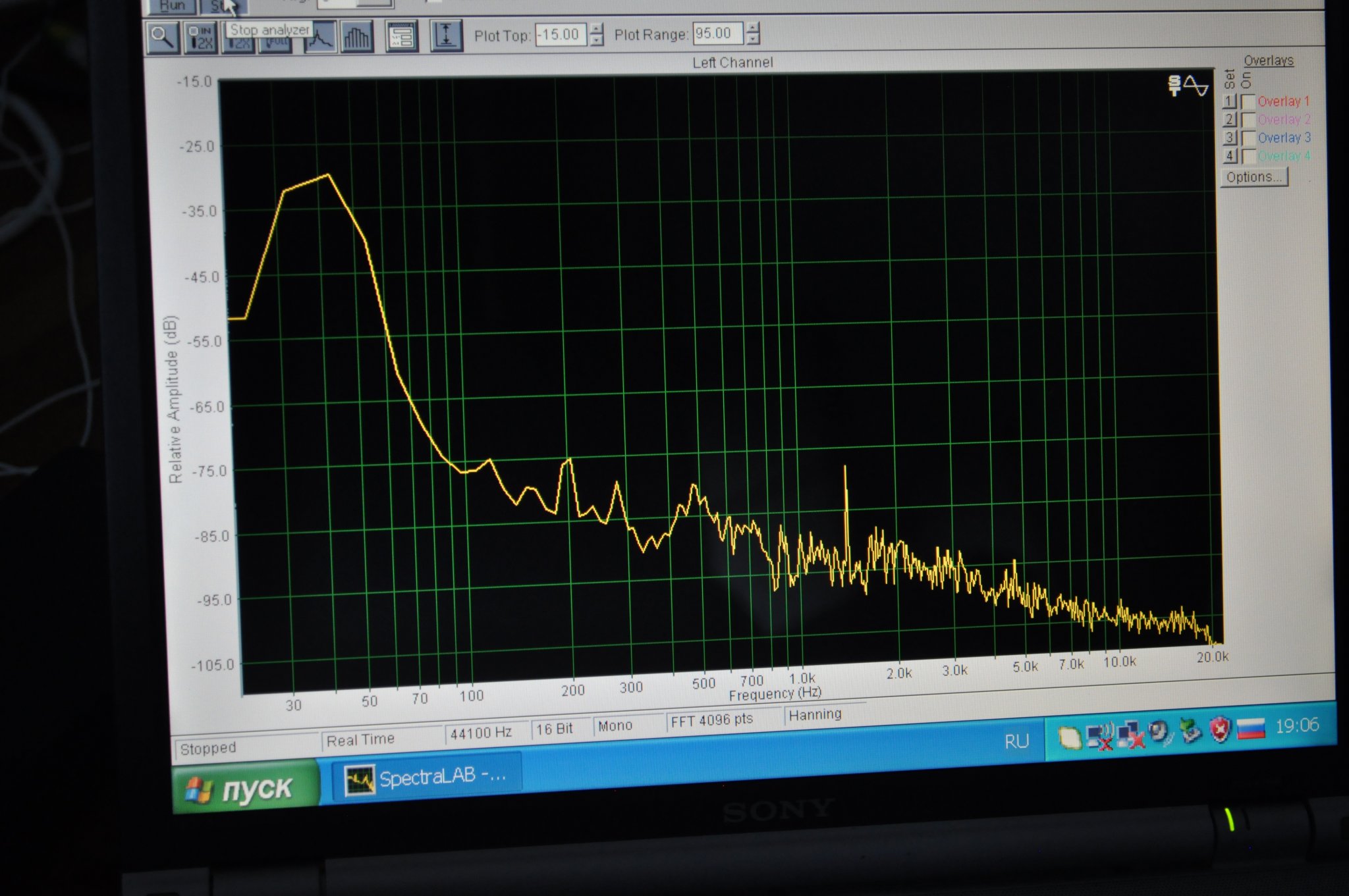Open the overlay Options... dialog
This screenshot has height=896, width=1349.
[1254, 177]
